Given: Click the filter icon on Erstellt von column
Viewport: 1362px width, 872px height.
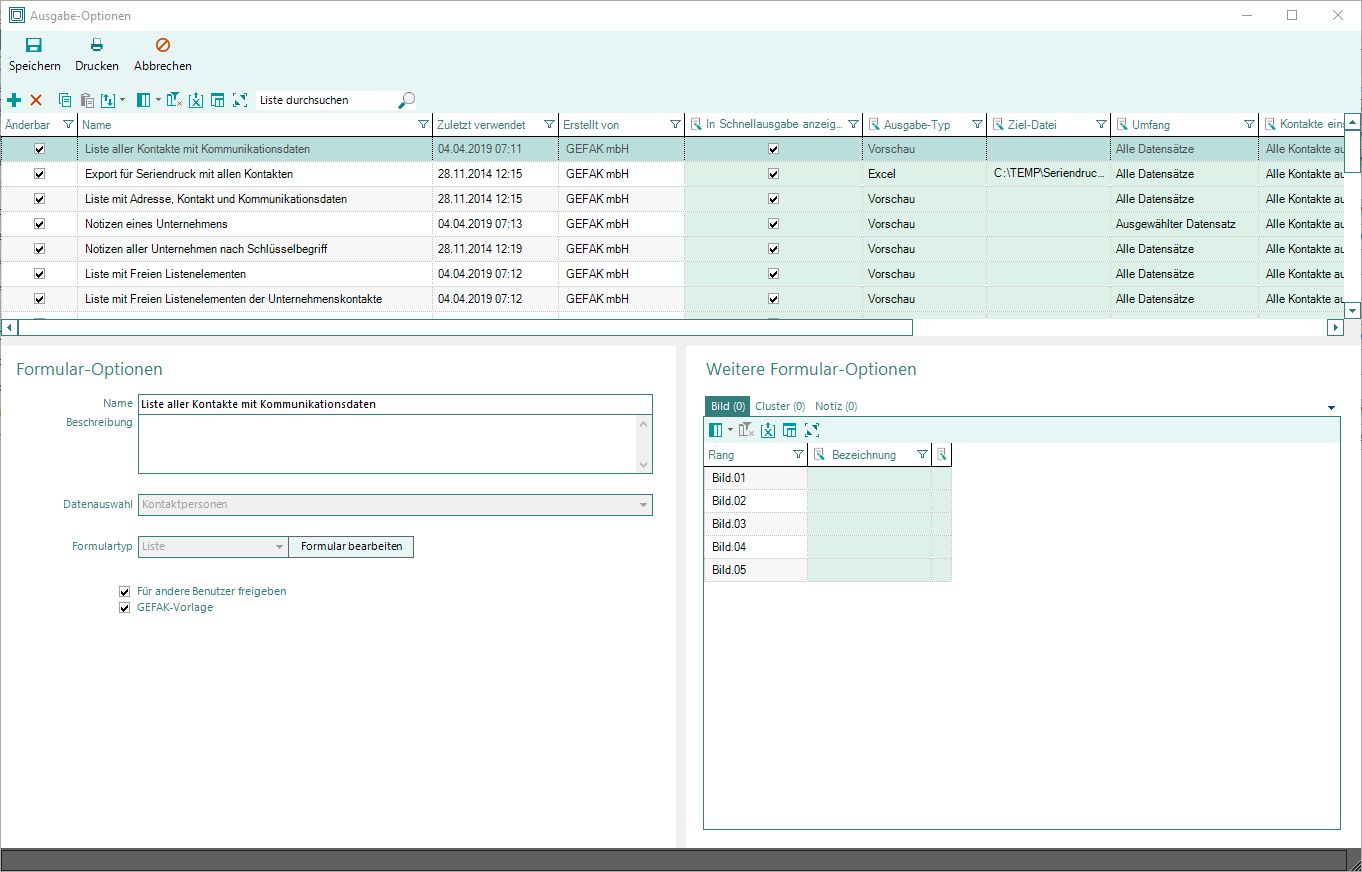Looking at the screenshot, I should [x=675, y=125].
